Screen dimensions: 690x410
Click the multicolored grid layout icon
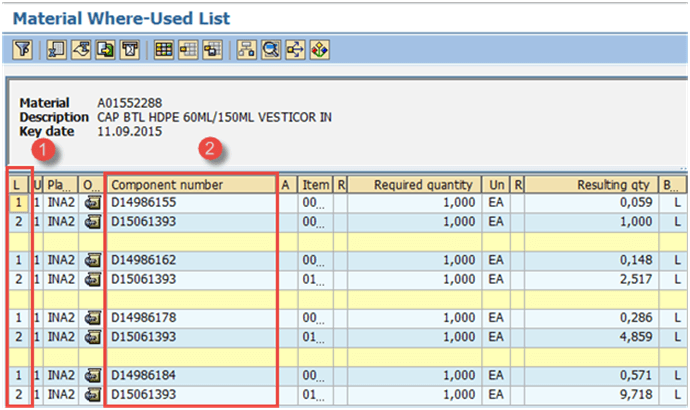tap(165, 49)
